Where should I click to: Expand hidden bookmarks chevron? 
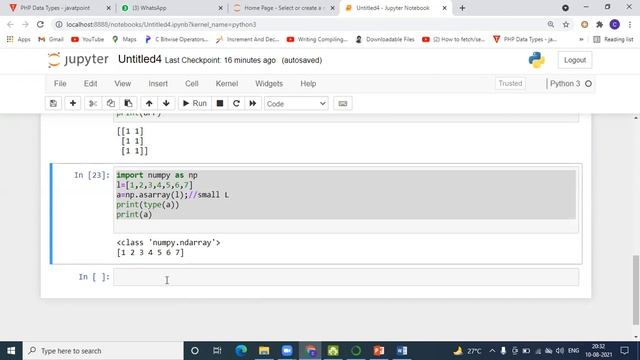coord(581,39)
